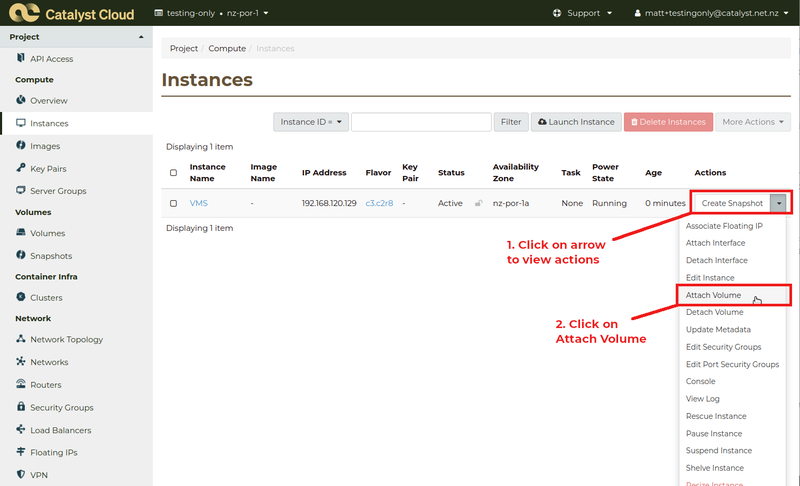
Task: Select Attach Interface from actions menu
Action: pos(715,243)
